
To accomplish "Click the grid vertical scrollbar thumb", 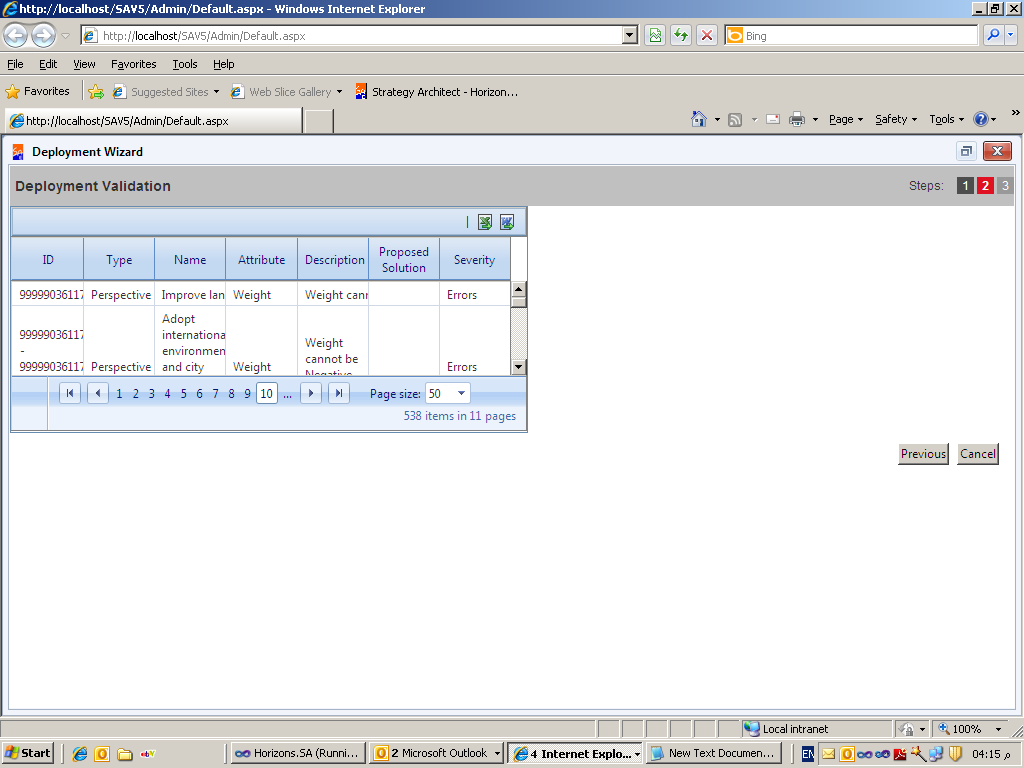I will click(x=519, y=302).
